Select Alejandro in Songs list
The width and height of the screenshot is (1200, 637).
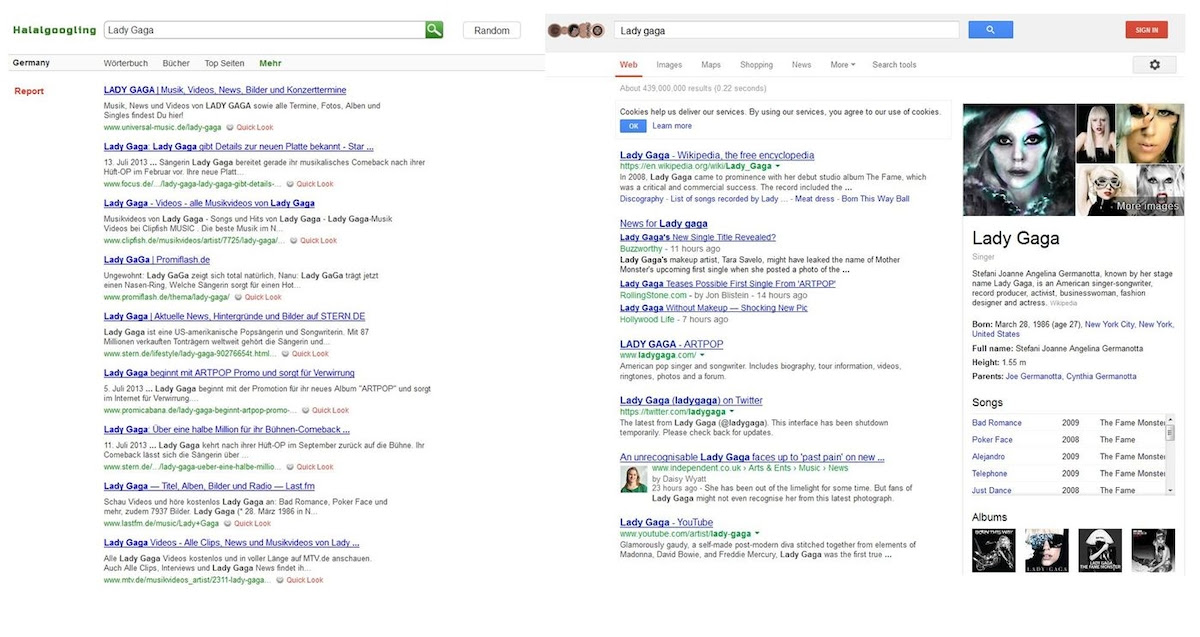coord(989,457)
